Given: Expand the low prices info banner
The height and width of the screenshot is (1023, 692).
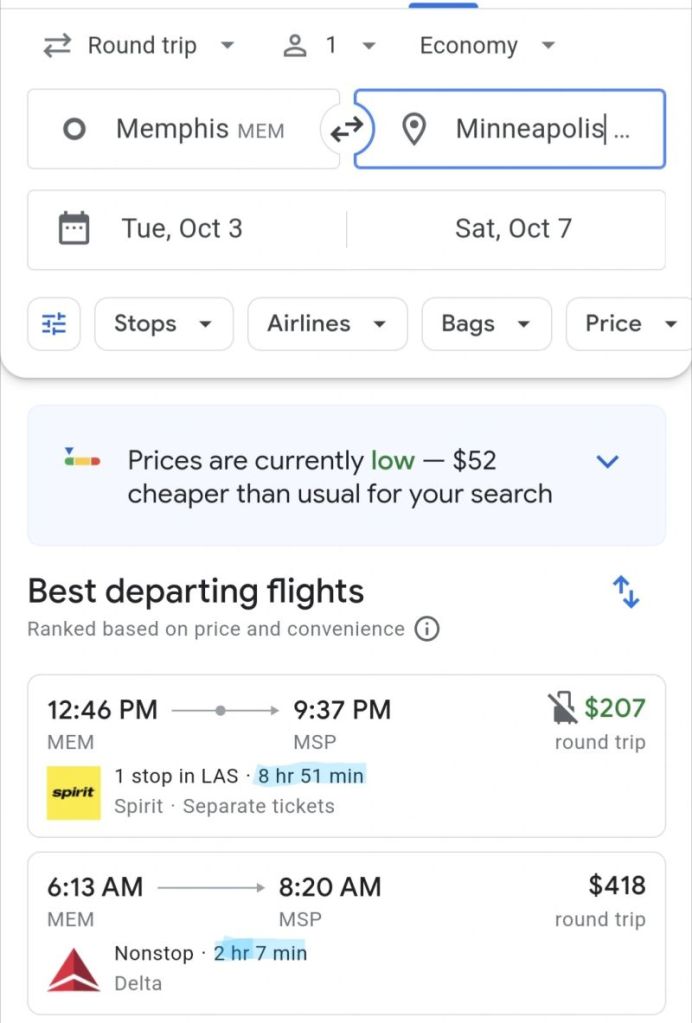Looking at the screenshot, I should (x=608, y=461).
